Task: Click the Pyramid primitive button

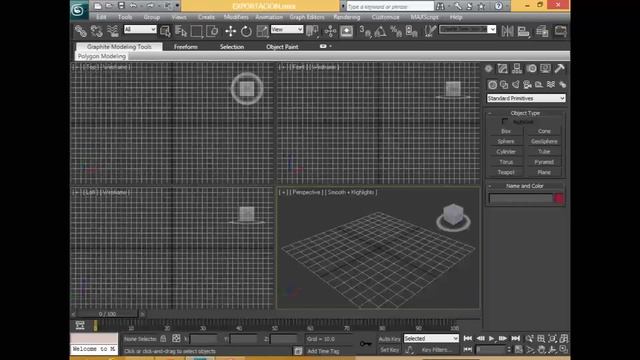Action: click(x=544, y=162)
